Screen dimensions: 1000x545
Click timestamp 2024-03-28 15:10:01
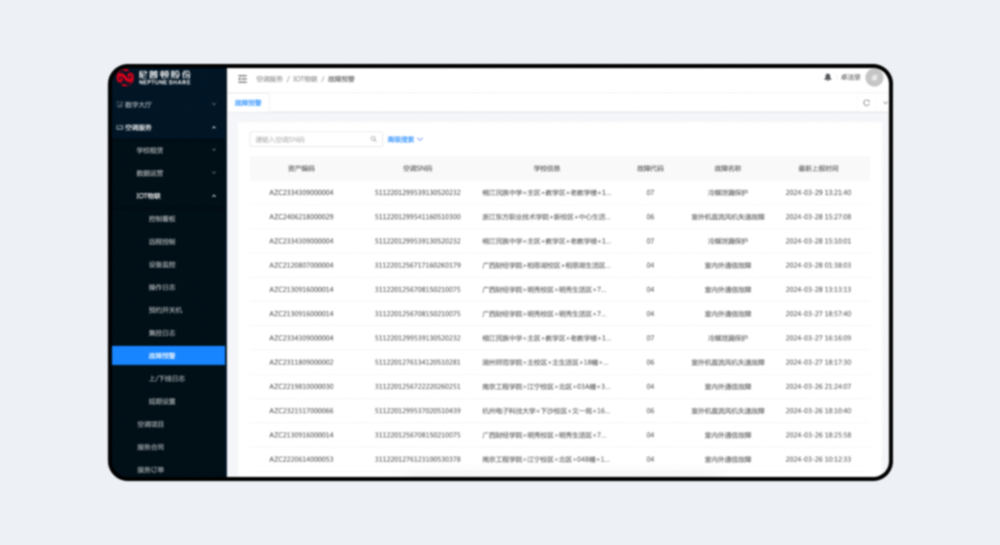818,241
